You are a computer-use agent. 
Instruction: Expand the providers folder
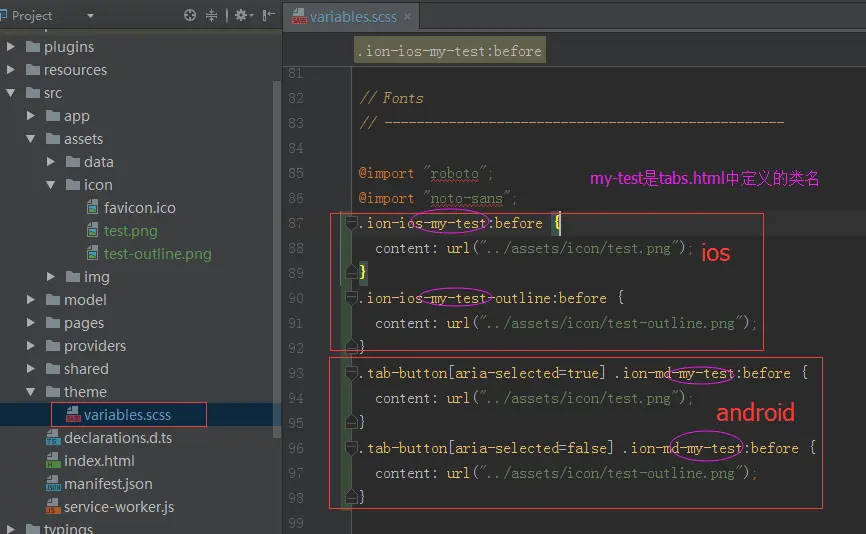point(30,346)
